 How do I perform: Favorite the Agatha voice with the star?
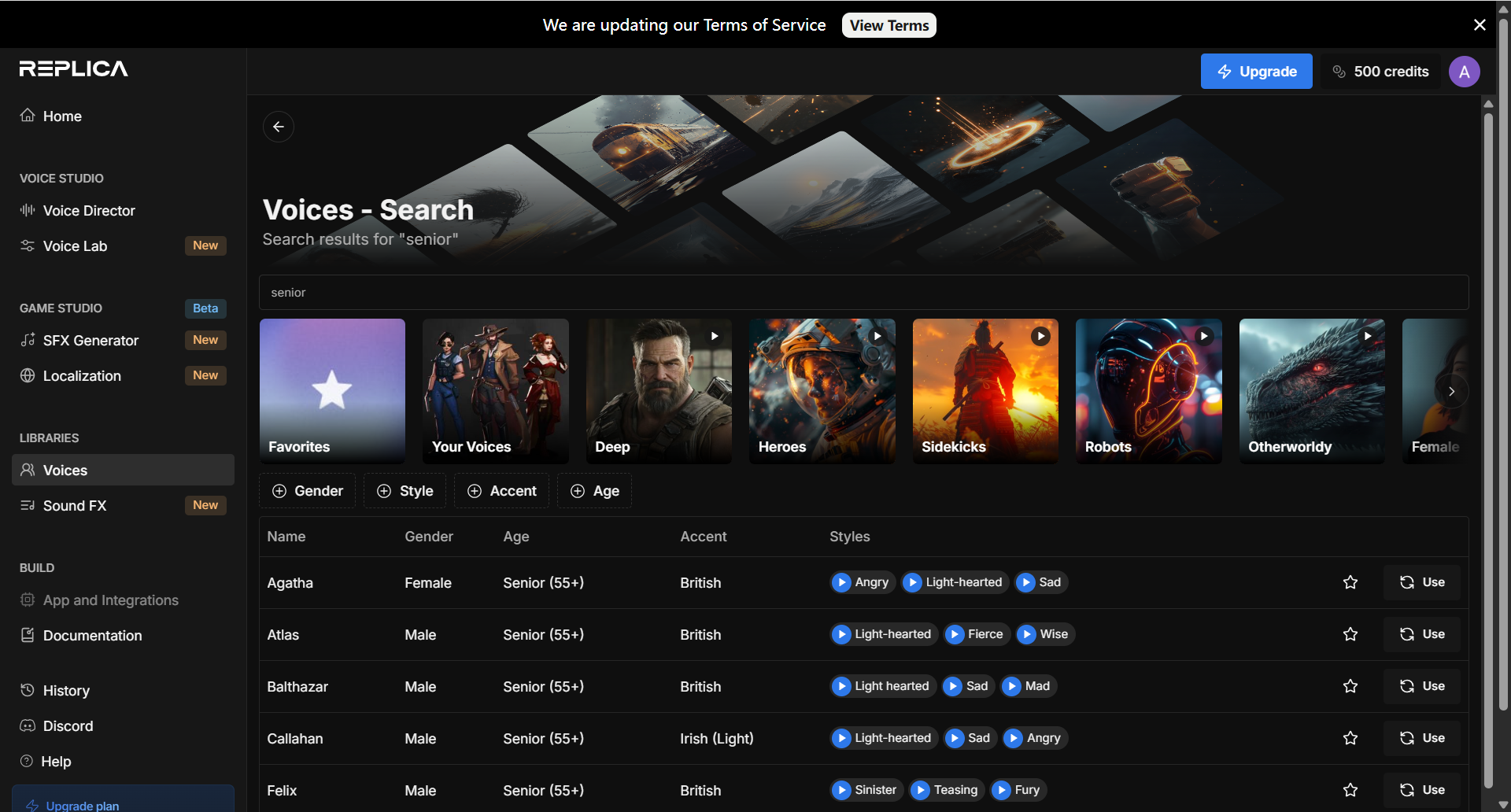pos(1350,582)
